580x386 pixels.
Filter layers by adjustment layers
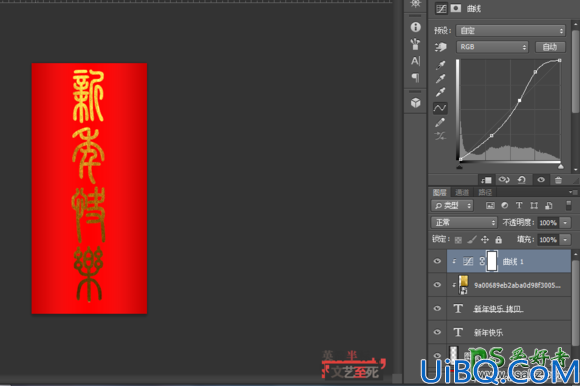click(x=505, y=206)
